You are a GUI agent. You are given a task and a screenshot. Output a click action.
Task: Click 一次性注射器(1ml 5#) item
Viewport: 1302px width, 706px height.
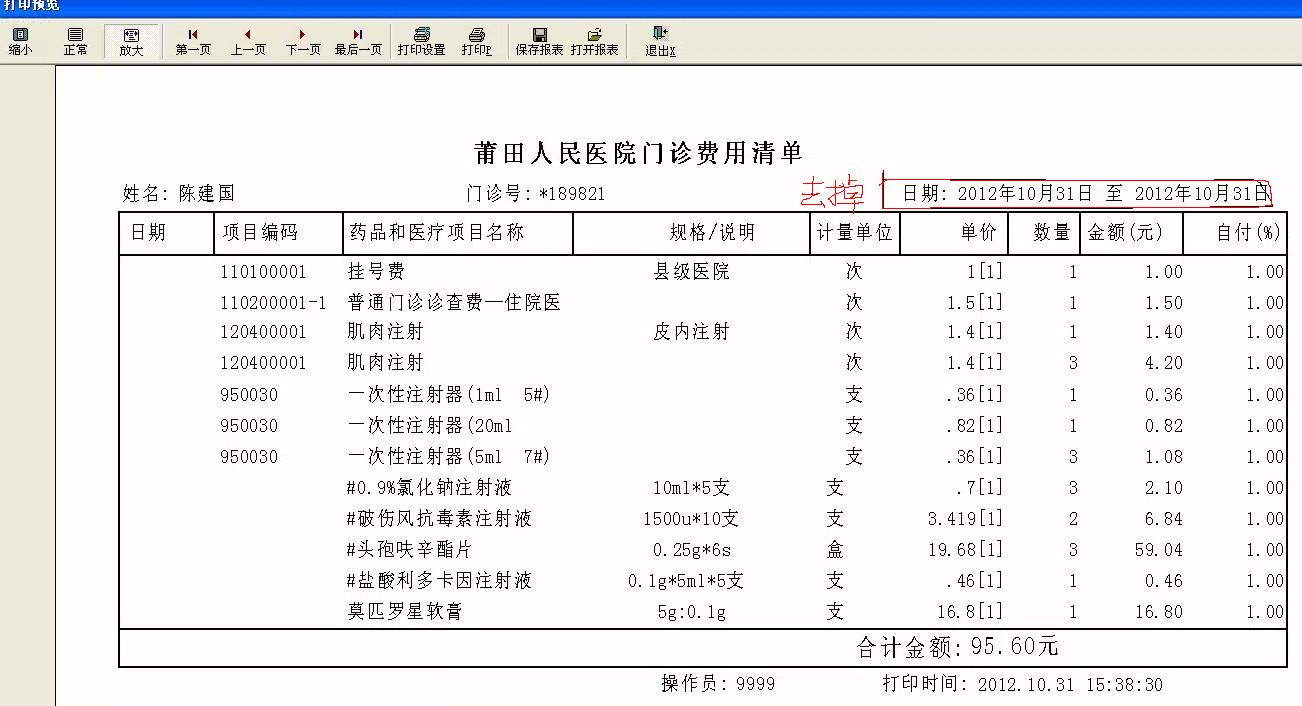click(449, 395)
